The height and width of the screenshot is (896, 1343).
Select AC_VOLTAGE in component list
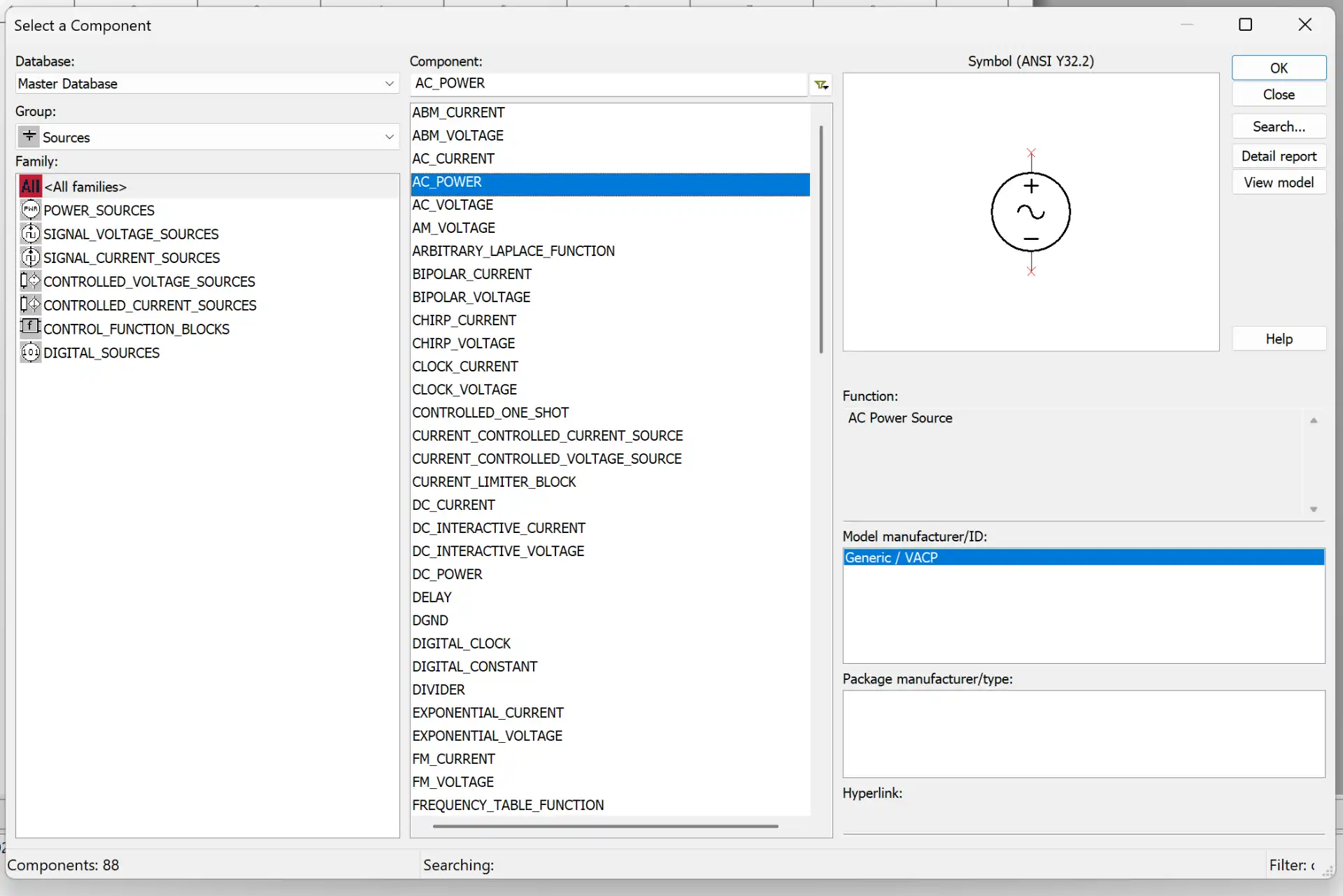453,205
